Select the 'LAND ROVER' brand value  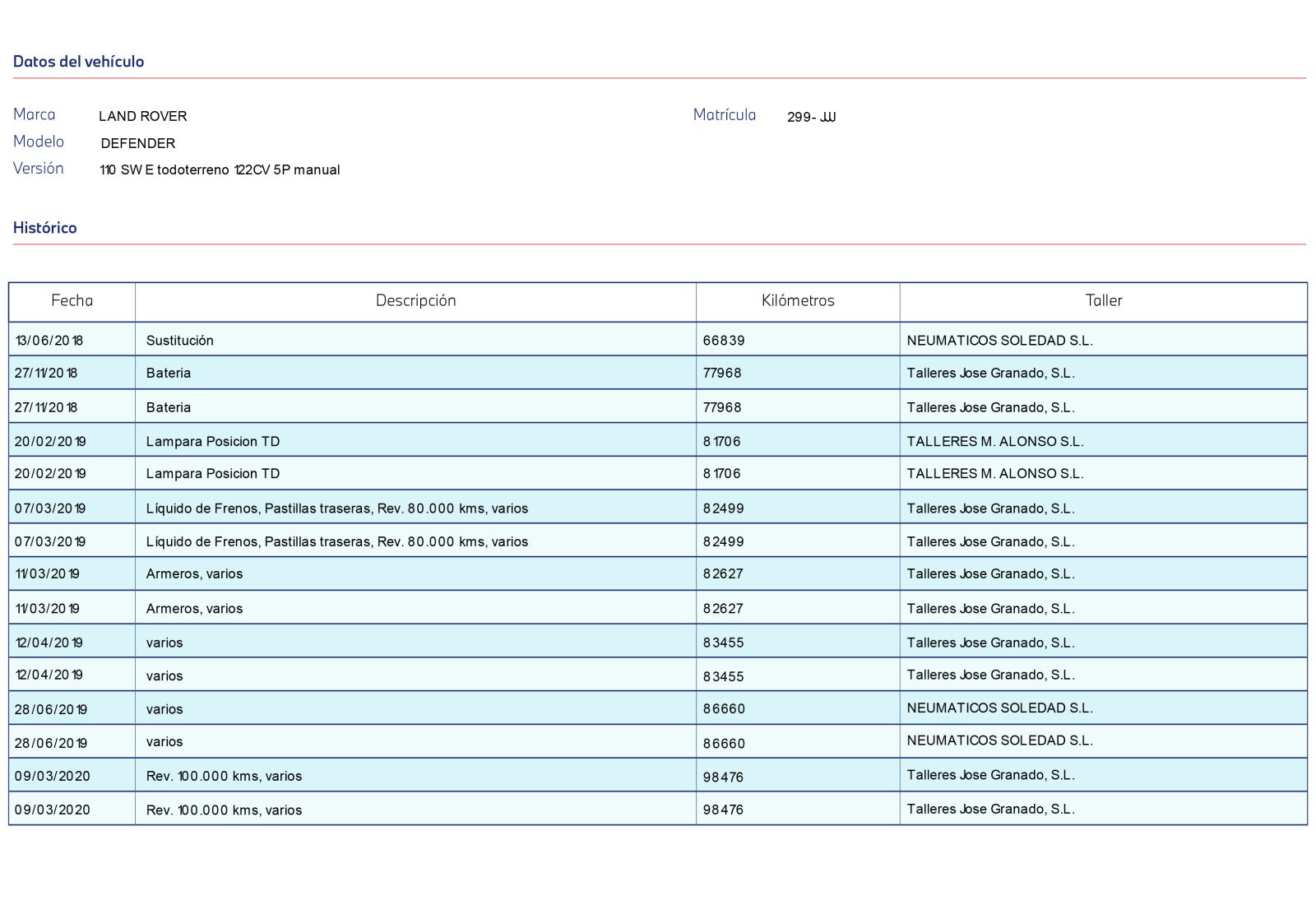point(142,117)
